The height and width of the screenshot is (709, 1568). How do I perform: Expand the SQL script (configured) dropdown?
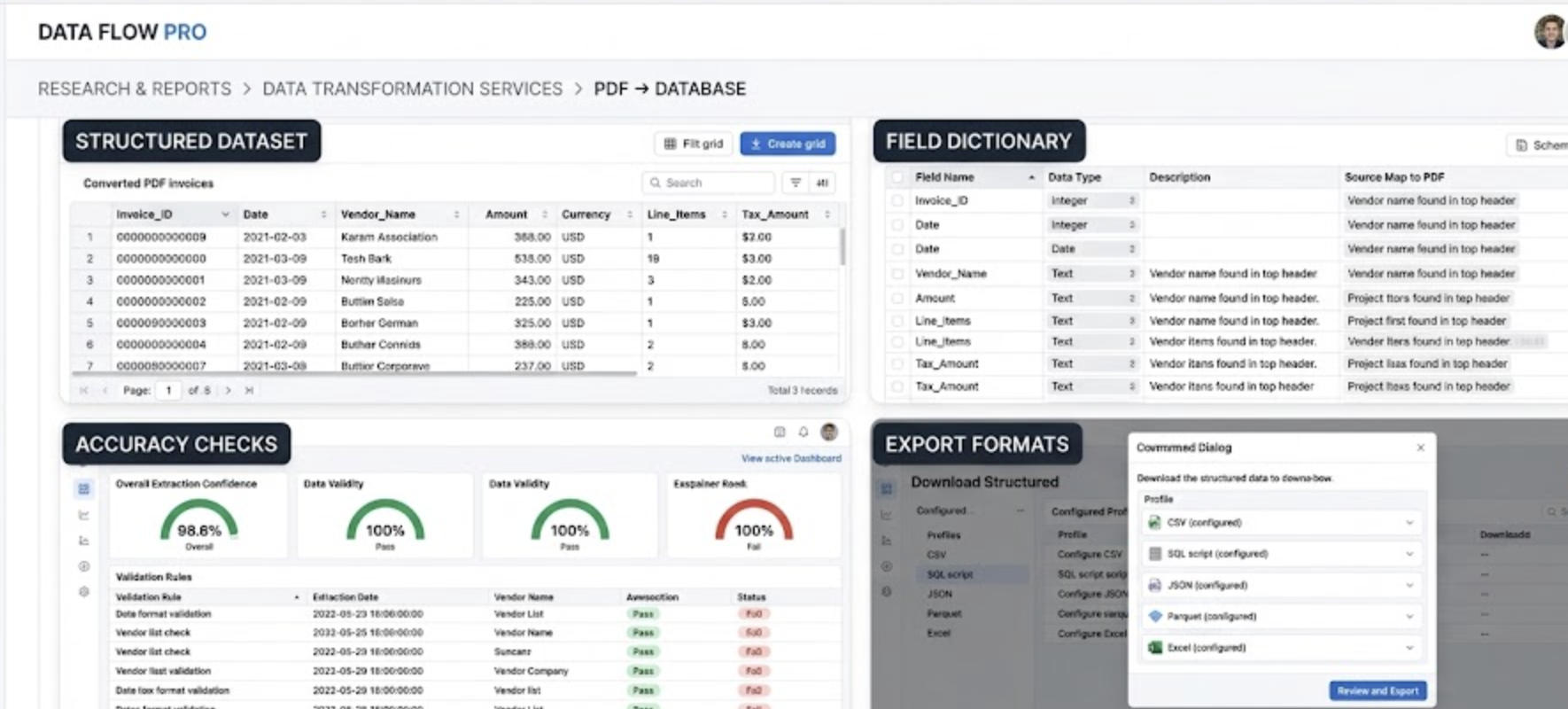point(1283,554)
